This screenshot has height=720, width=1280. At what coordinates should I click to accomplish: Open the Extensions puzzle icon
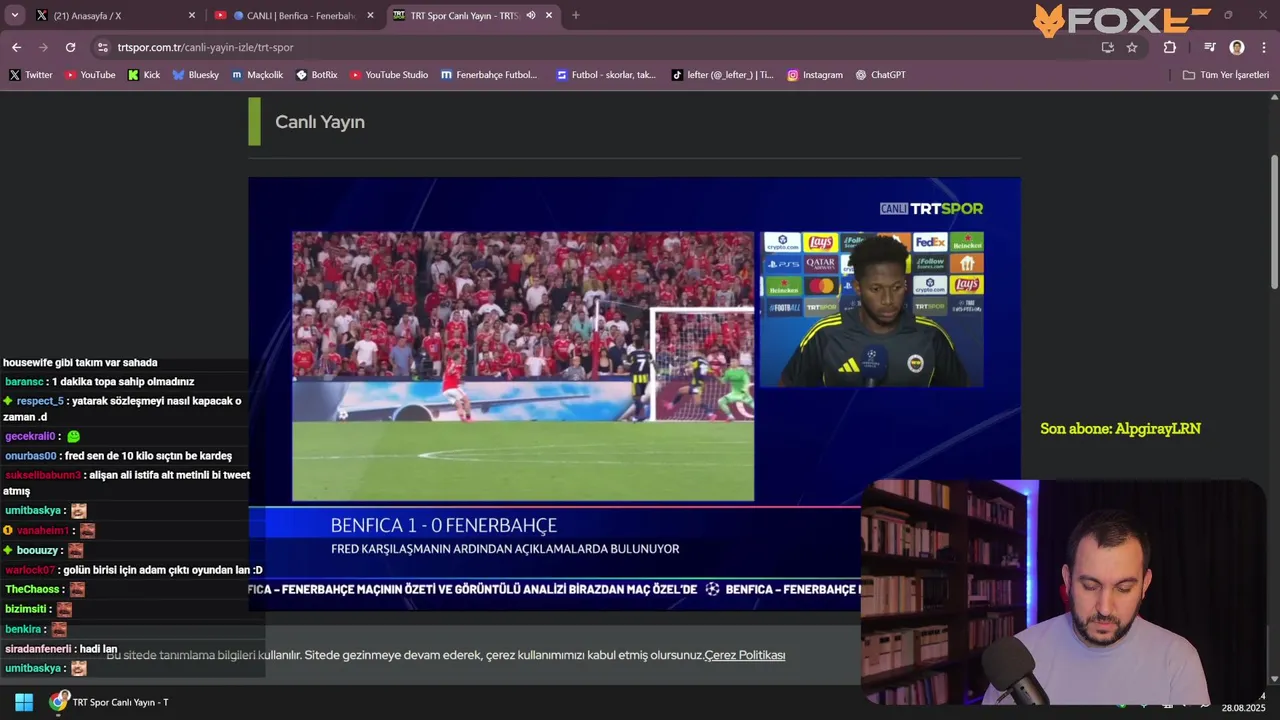1169,47
